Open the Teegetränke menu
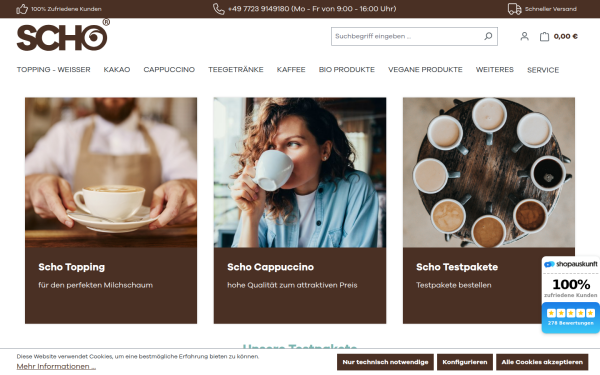 pos(236,70)
